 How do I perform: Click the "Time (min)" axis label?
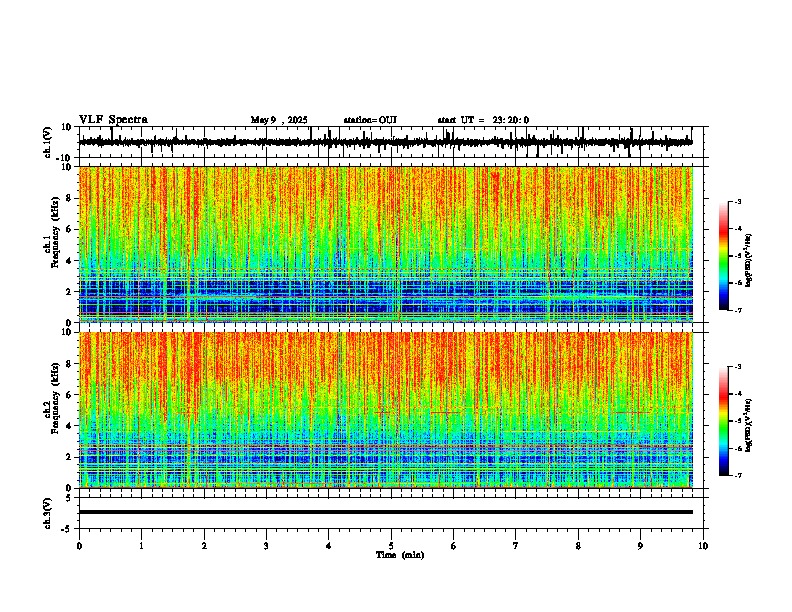(x=400, y=555)
